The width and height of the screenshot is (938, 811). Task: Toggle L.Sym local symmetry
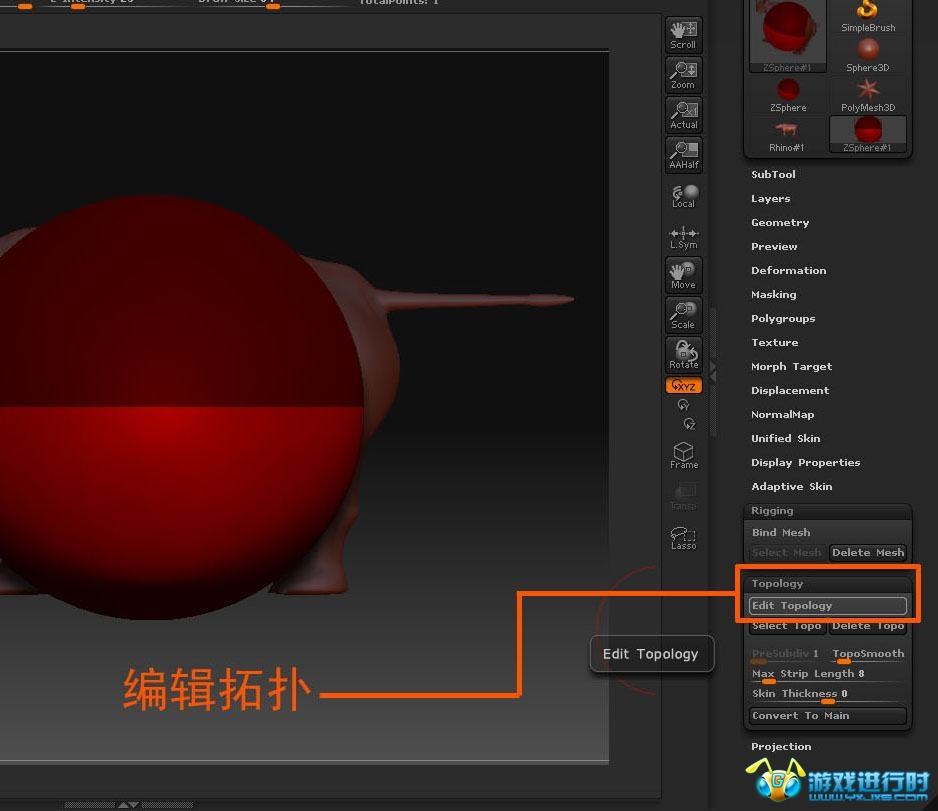coord(684,237)
